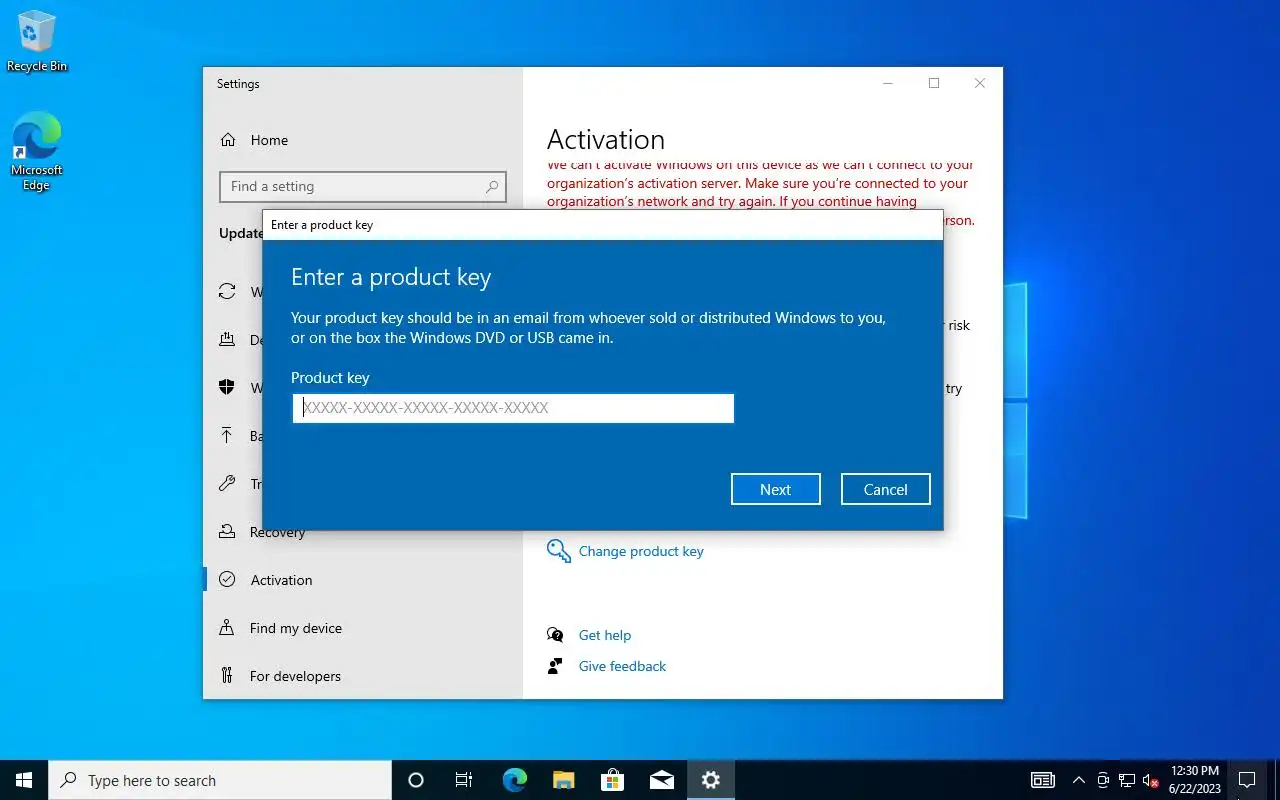Viewport: 1280px width, 800px height.
Task: Click the muted volume tray icon
Action: (1151, 780)
